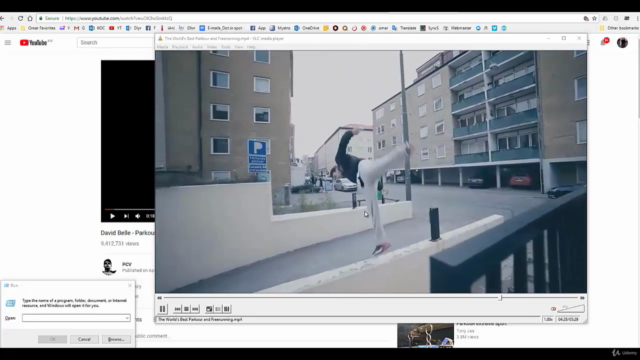The height and width of the screenshot is (360, 640).
Task: Play the YouTube video
Action: (x=112, y=216)
